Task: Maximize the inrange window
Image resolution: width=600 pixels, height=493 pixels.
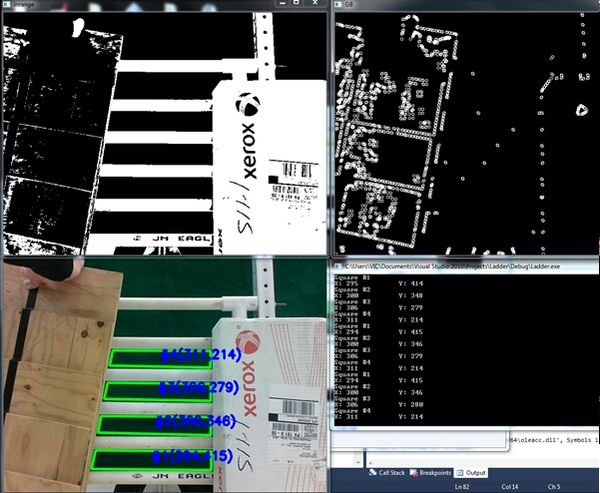Action: pos(297,3)
